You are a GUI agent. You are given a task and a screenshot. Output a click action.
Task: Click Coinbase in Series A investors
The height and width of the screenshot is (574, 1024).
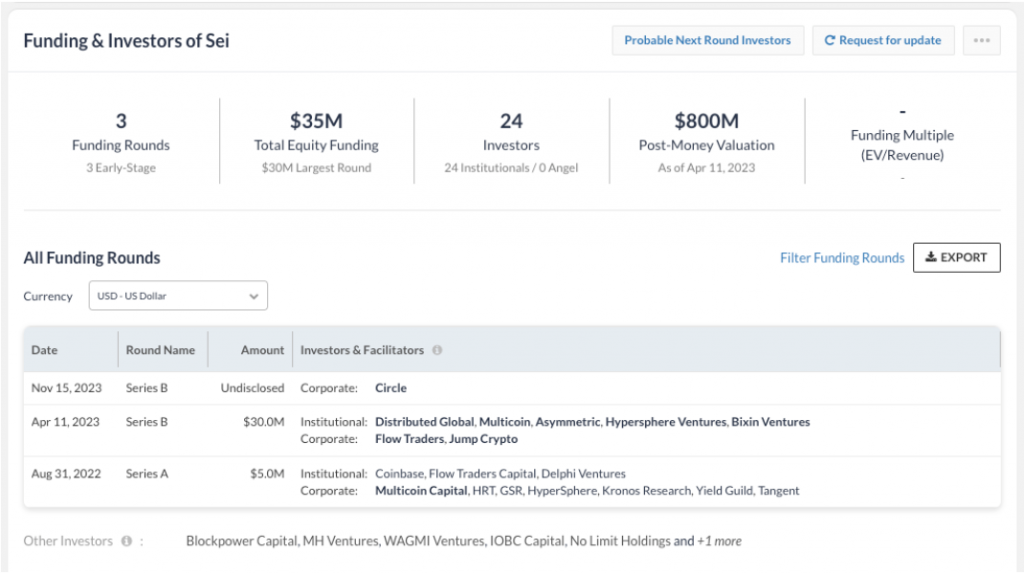[x=399, y=473]
